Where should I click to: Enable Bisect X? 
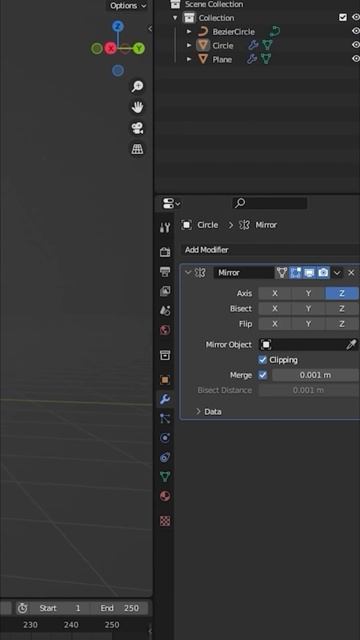click(275, 309)
